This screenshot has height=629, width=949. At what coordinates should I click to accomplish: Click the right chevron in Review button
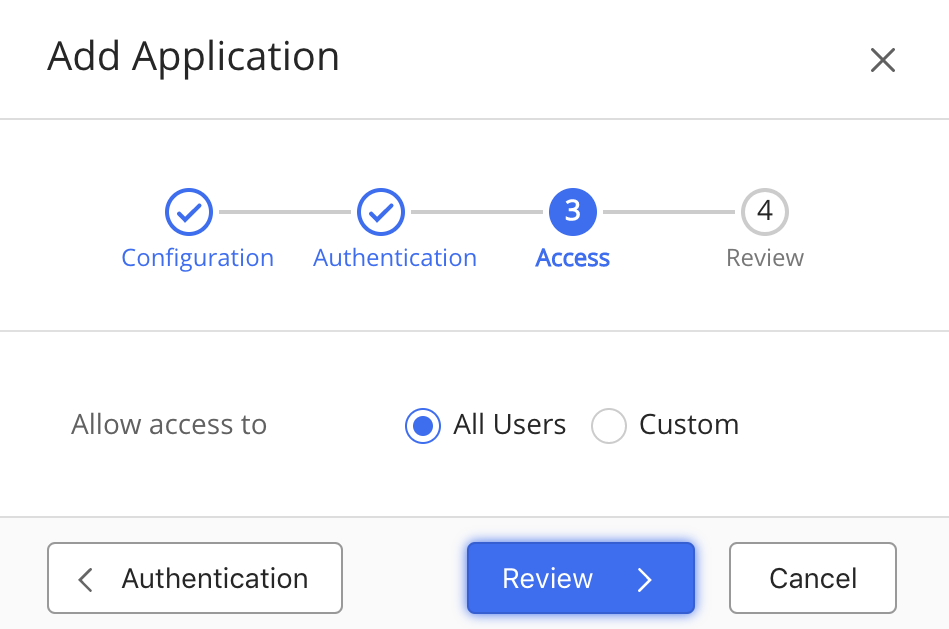point(645,579)
